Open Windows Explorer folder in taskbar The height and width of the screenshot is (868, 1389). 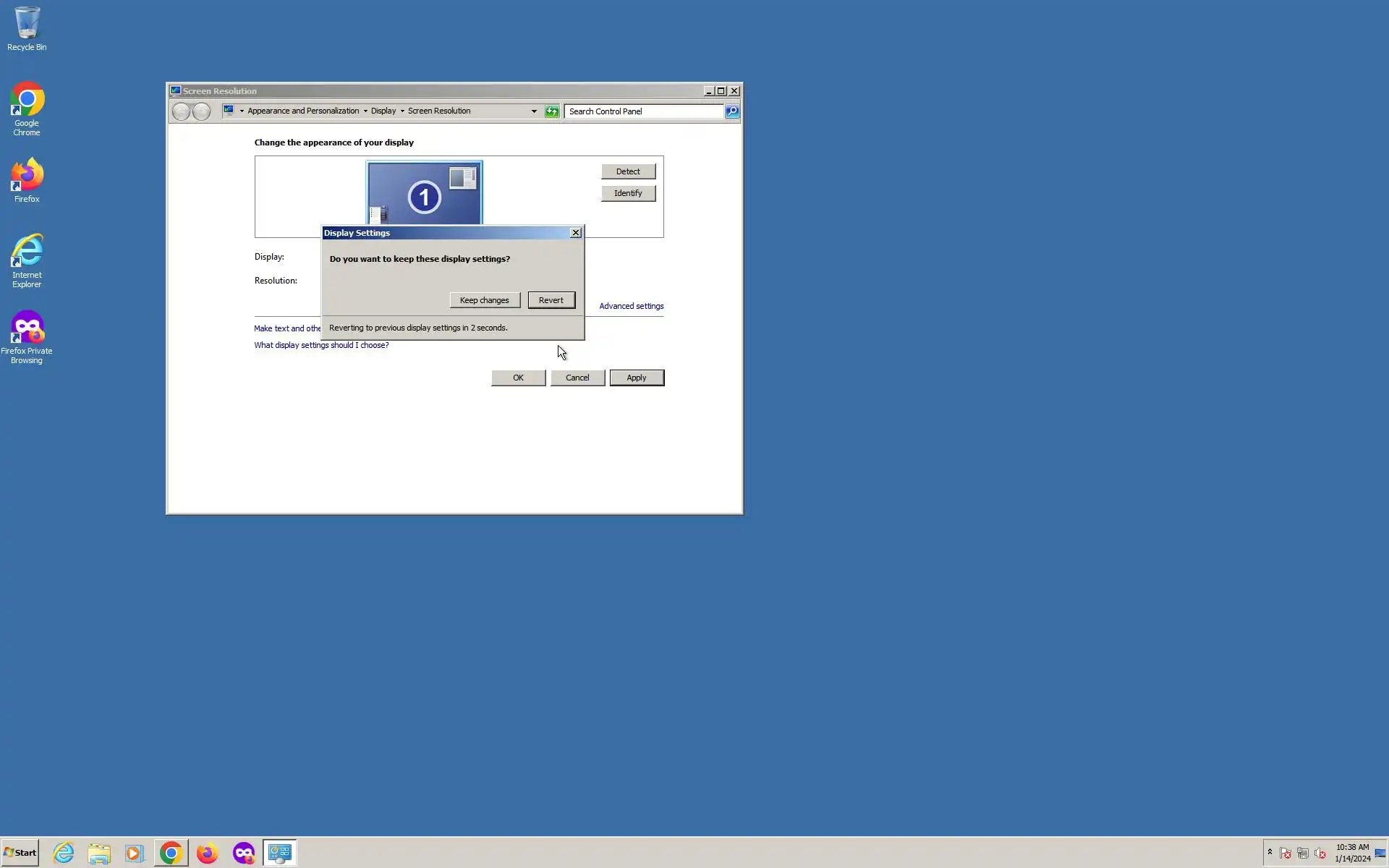tap(99, 853)
